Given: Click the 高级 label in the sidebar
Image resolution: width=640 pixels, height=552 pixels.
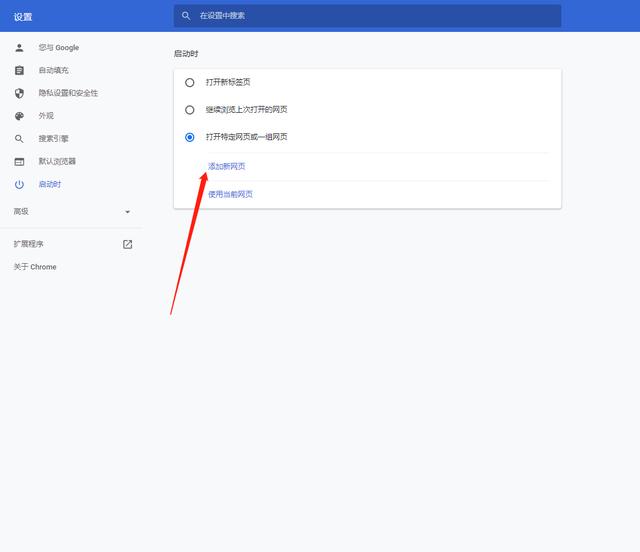Looking at the screenshot, I should click(21, 212).
